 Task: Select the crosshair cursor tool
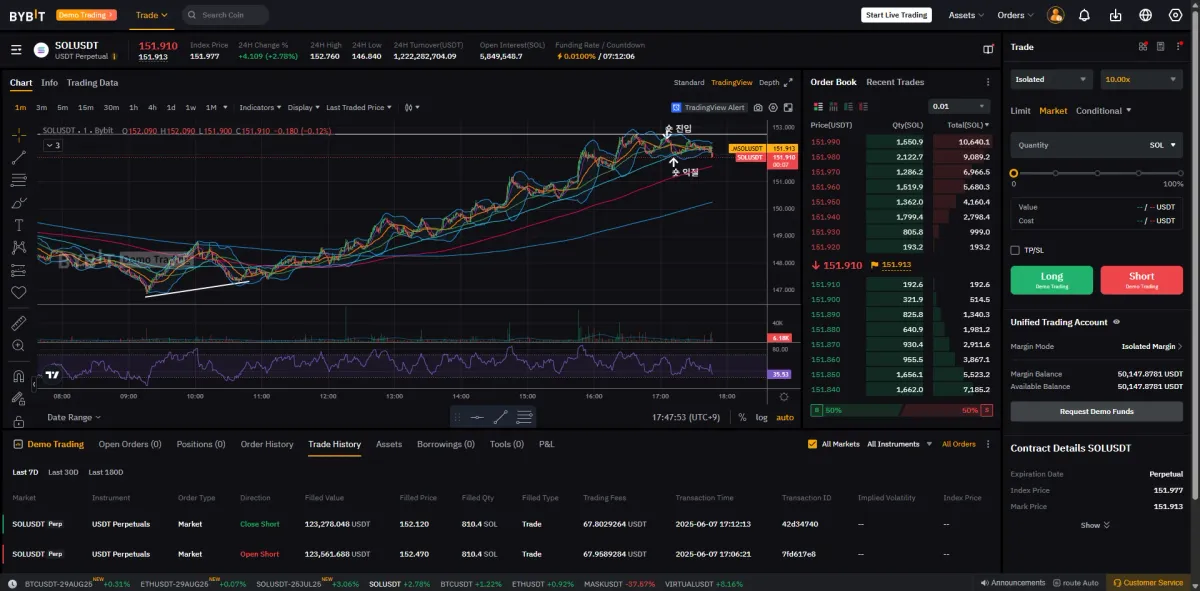[19, 135]
